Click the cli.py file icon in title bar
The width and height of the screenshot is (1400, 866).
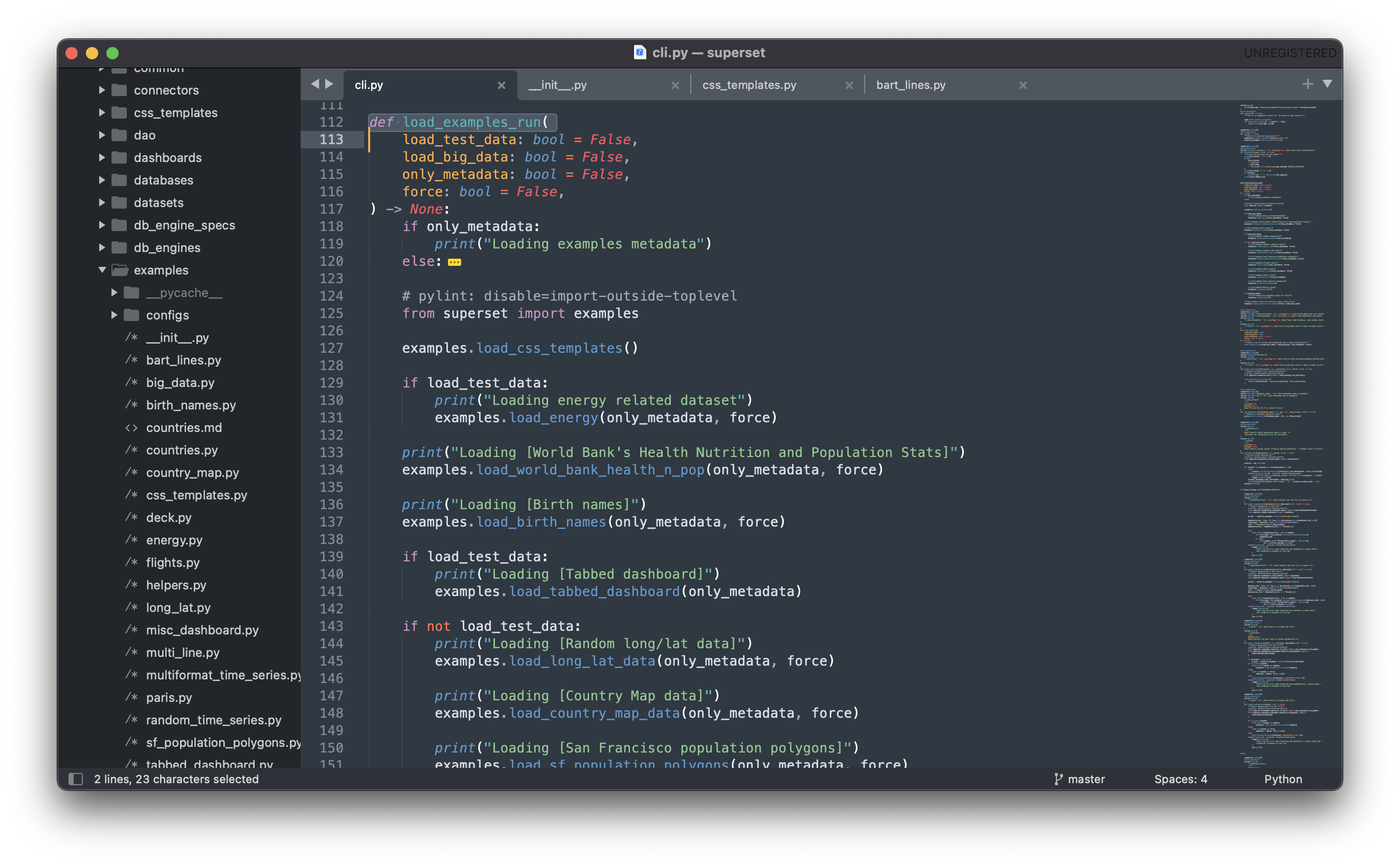640,52
